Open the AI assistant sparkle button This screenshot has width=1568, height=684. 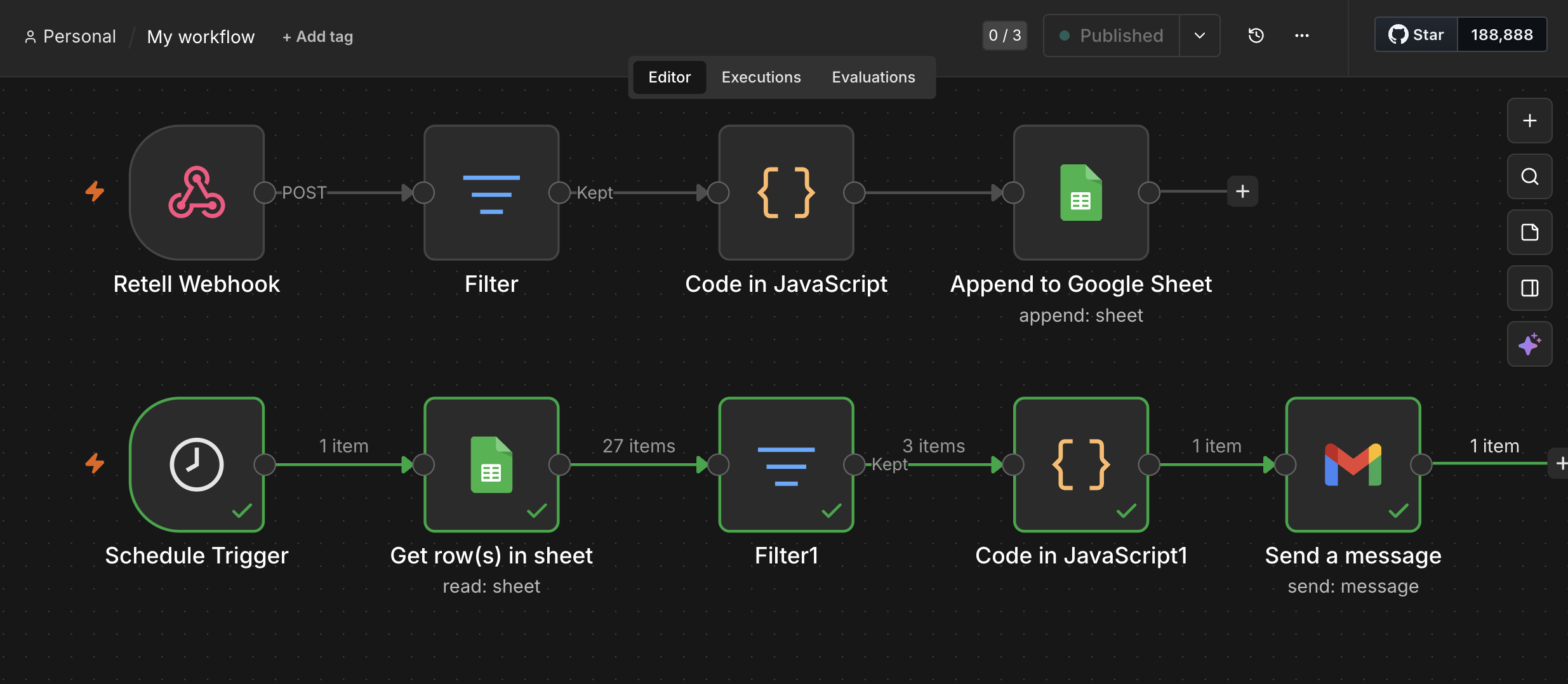pos(1530,344)
